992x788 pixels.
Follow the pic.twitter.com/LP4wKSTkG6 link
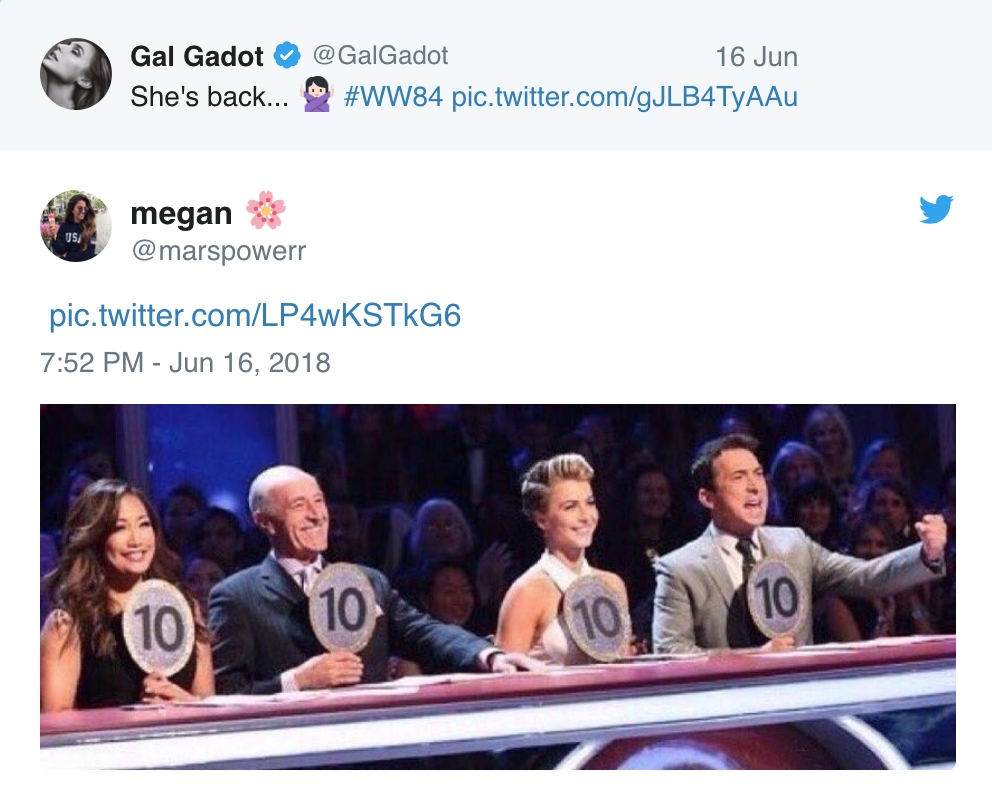[255, 316]
